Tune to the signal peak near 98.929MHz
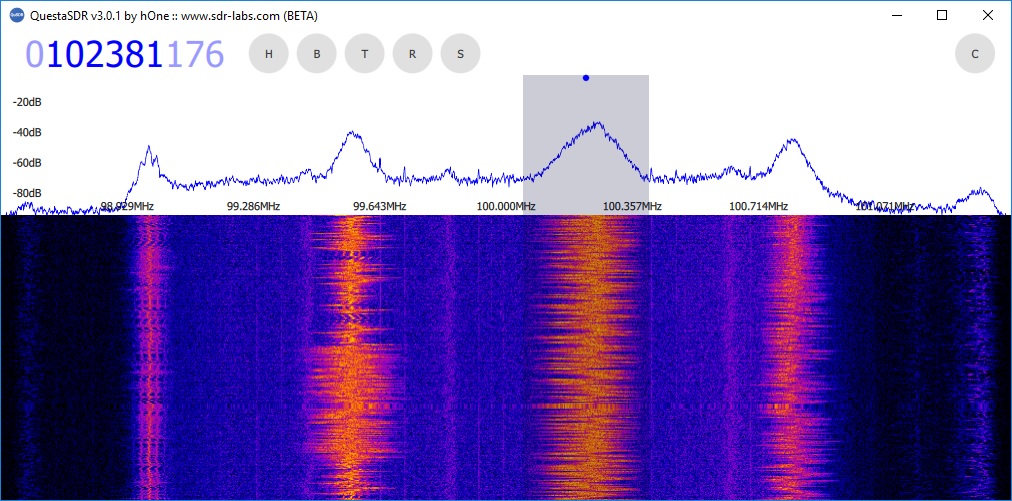Image resolution: width=1012 pixels, height=501 pixels. pyautogui.click(x=149, y=148)
